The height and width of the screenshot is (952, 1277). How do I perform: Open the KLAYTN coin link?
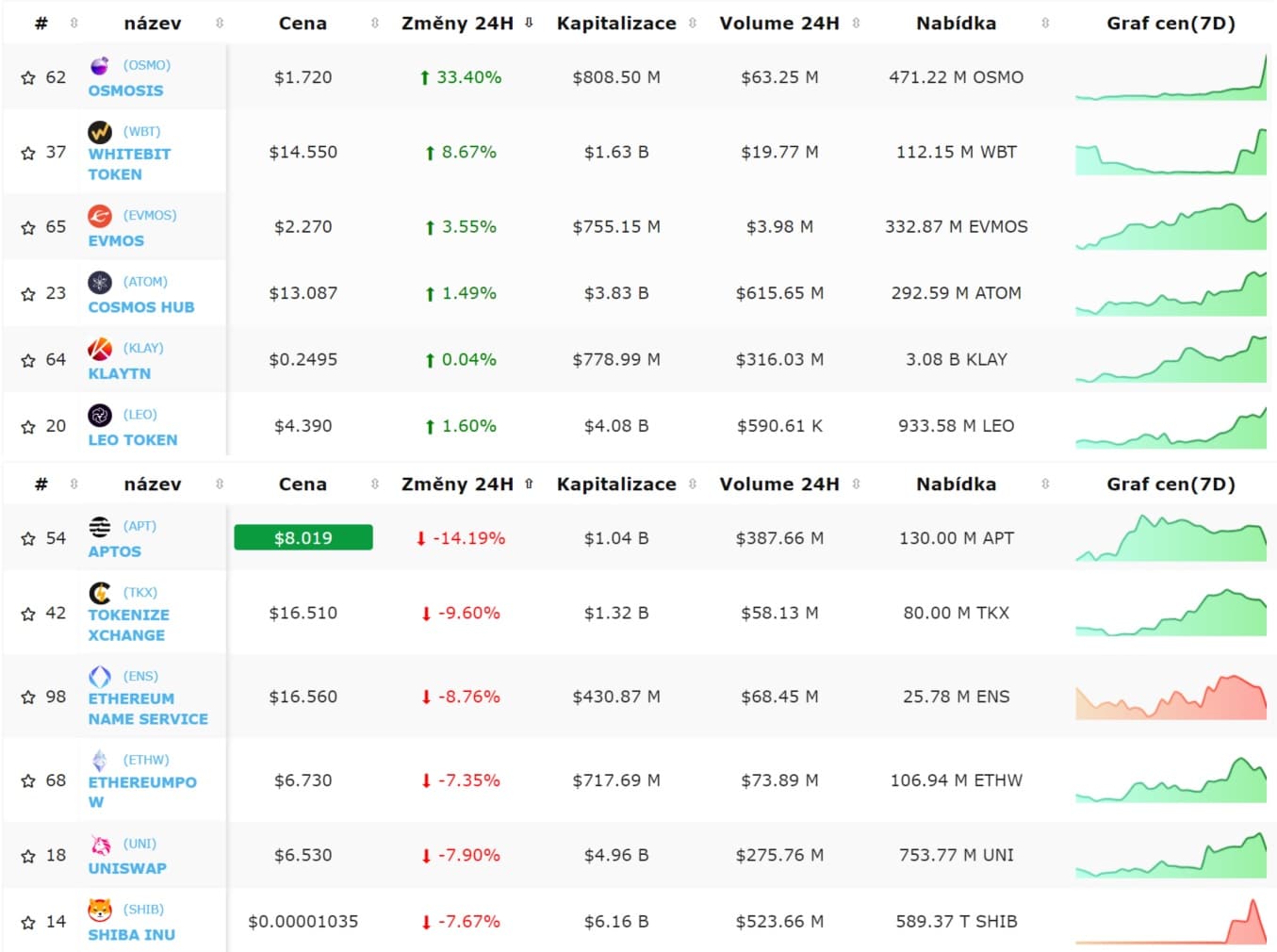(x=120, y=373)
